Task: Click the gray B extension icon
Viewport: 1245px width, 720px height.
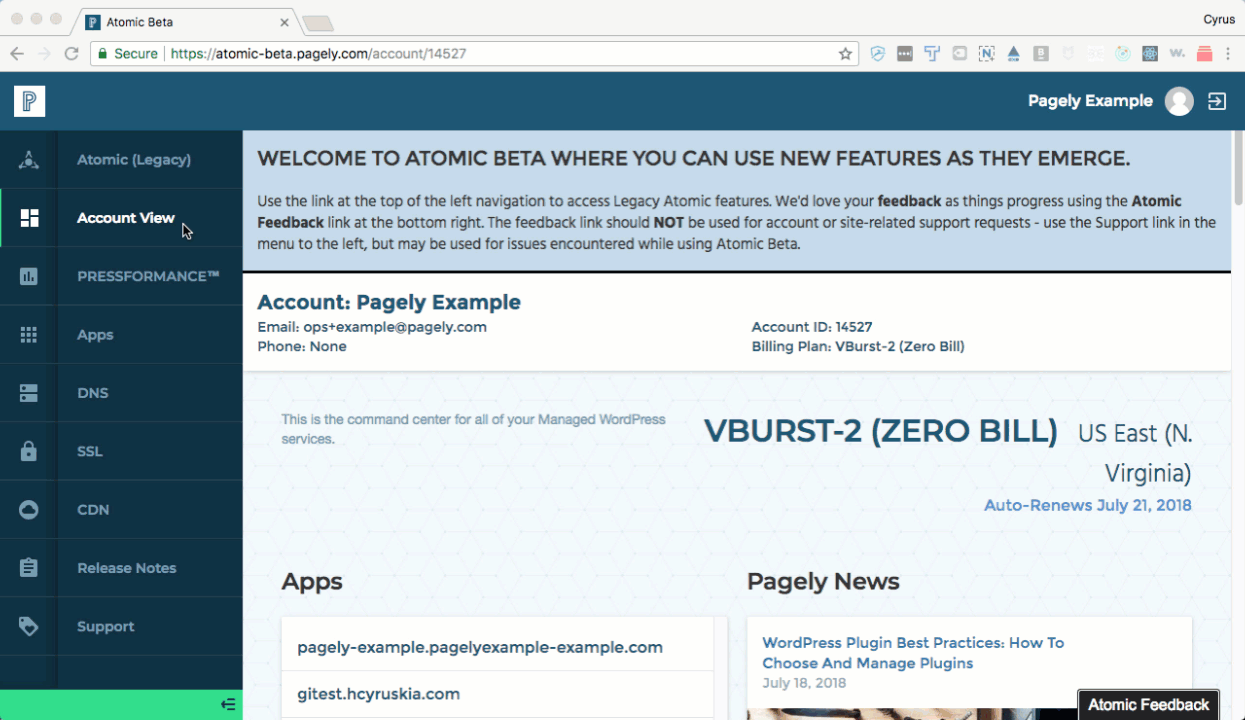Action: click(x=1041, y=54)
